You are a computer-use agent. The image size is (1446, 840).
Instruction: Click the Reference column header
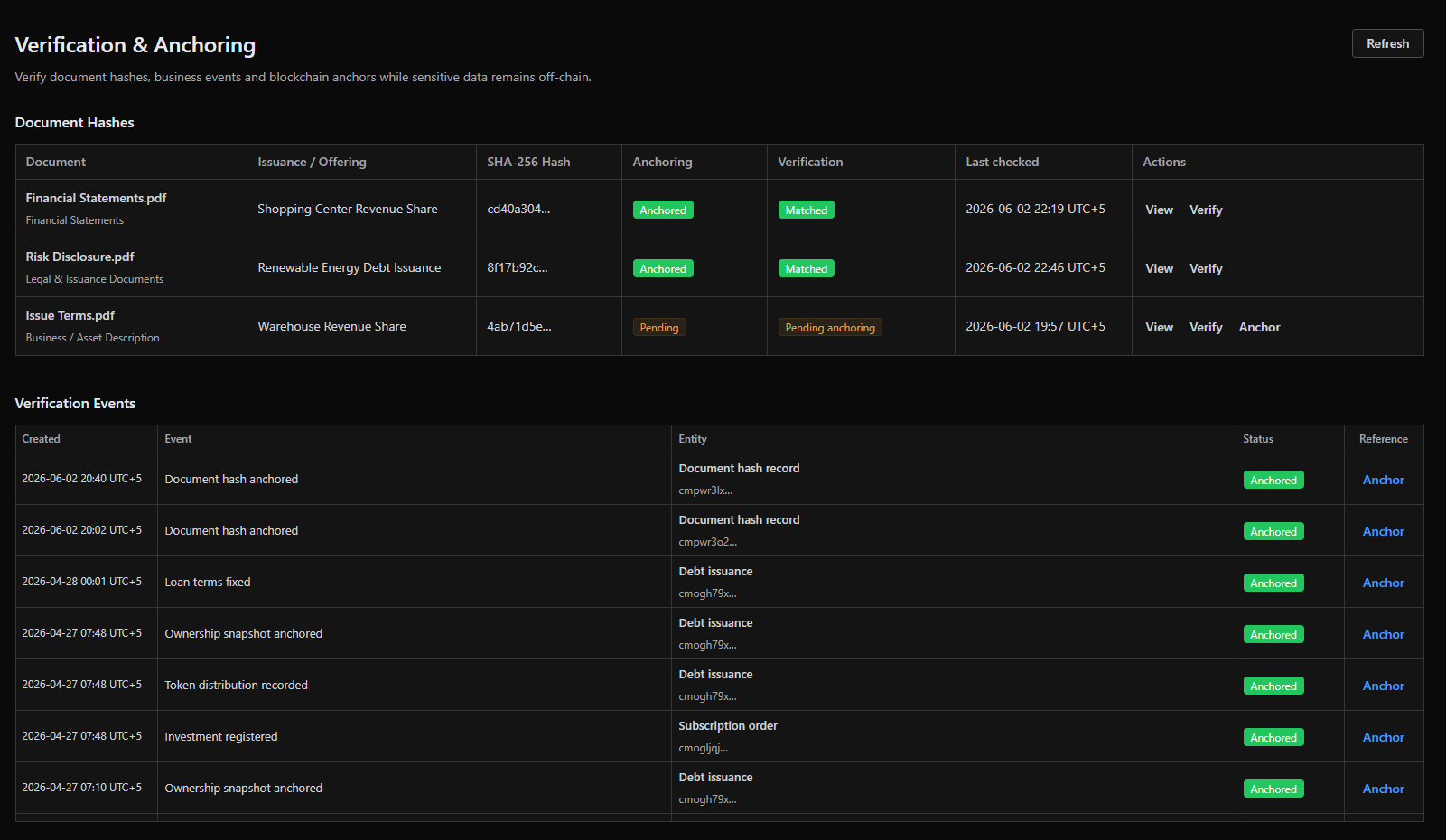coord(1383,439)
